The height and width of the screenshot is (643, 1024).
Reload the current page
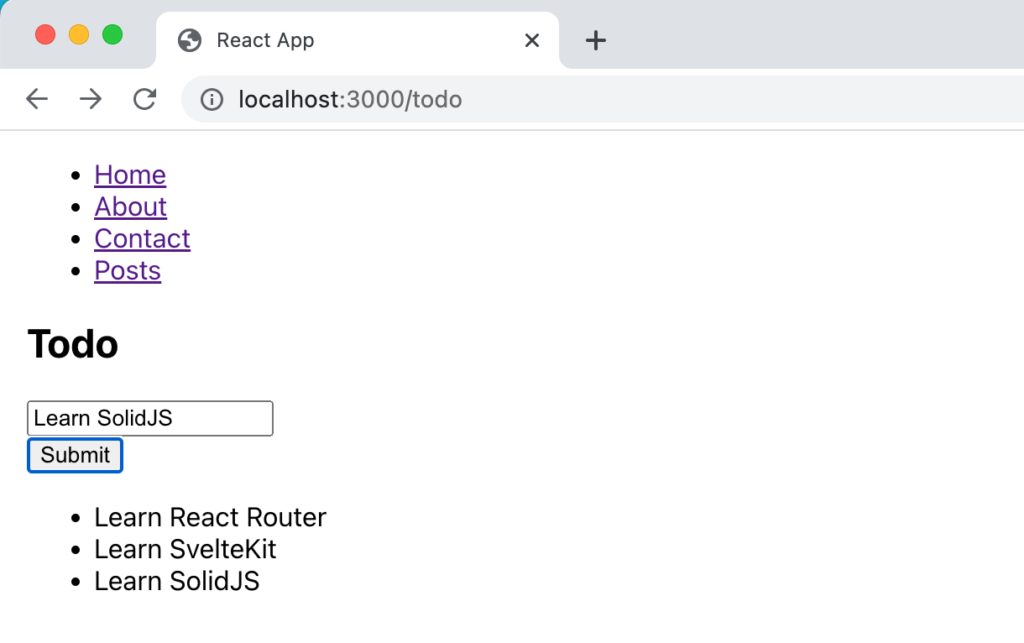[x=145, y=99]
